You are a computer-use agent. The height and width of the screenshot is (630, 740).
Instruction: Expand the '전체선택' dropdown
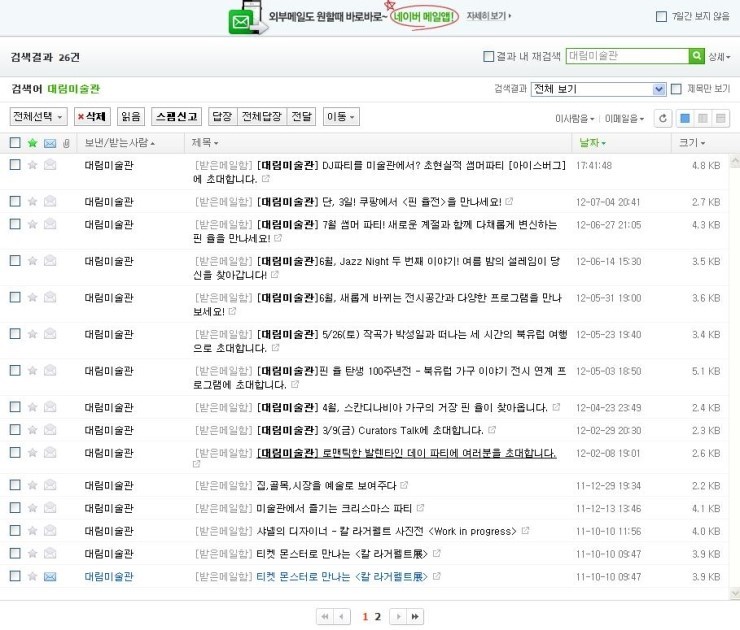point(39,117)
